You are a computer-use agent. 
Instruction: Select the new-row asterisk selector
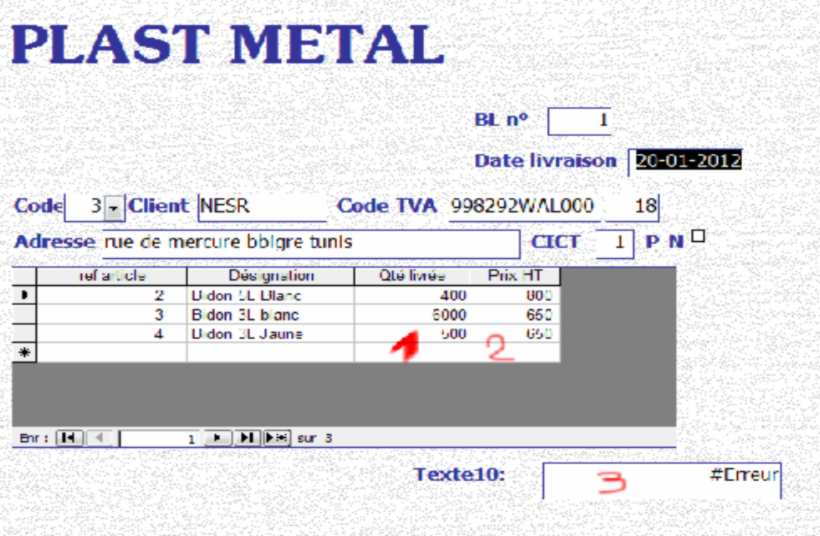[x=24, y=352]
